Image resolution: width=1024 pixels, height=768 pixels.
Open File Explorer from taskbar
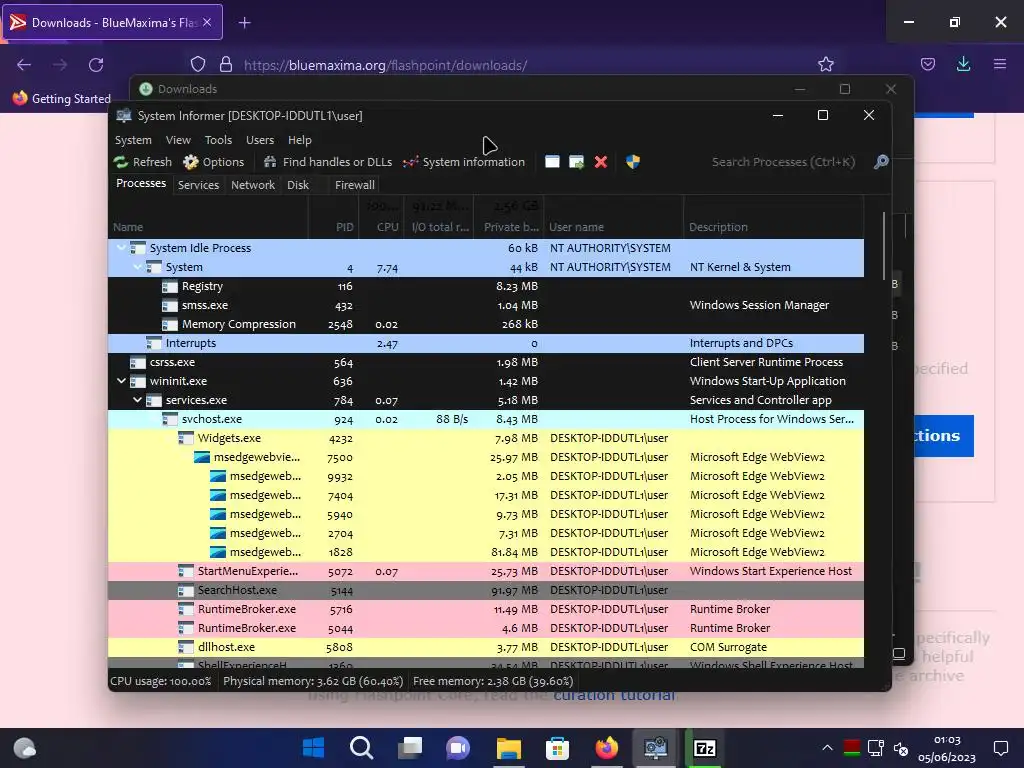pyautogui.click(x=508, y=748)
